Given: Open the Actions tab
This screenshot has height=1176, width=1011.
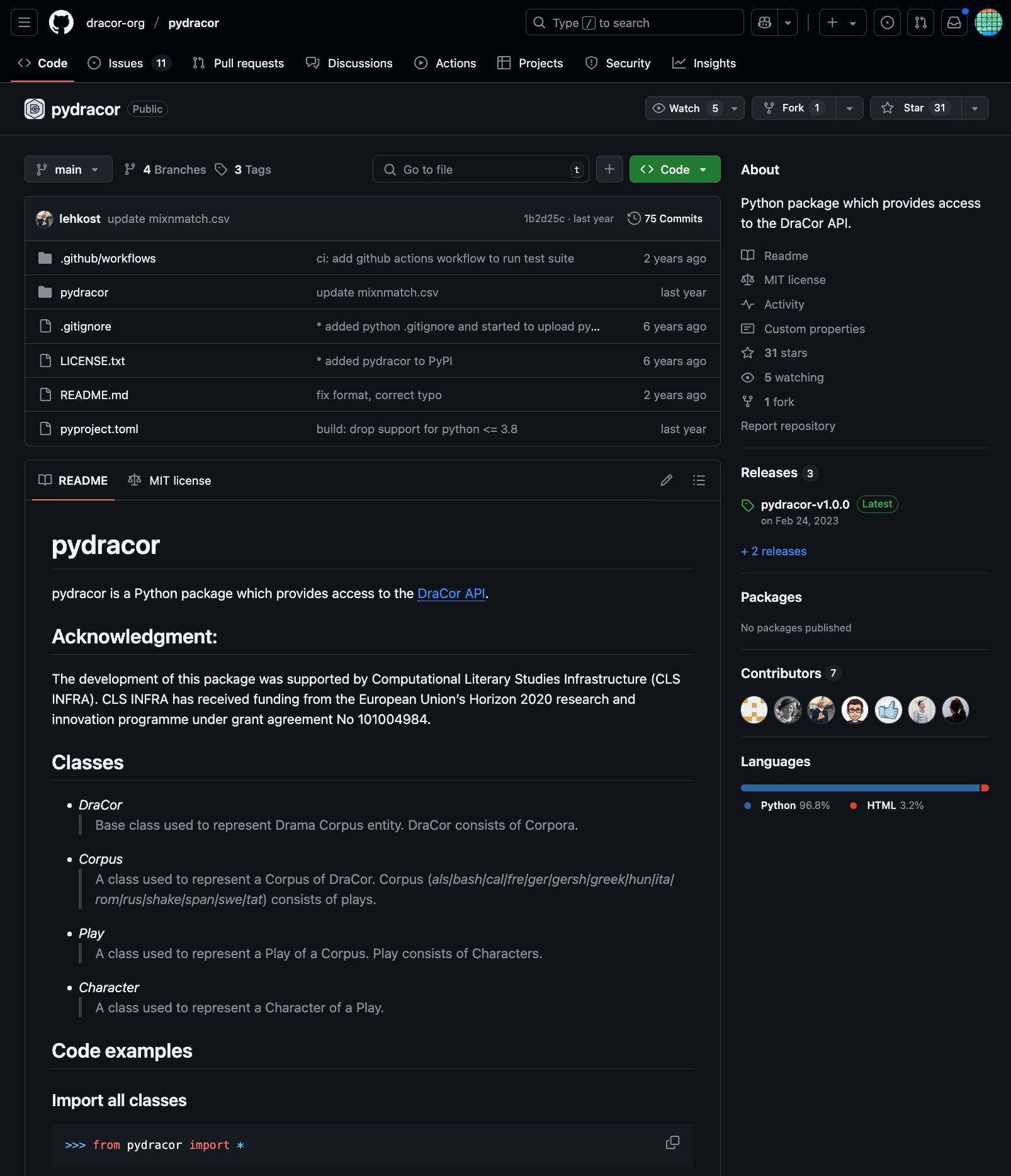Looking at the screenshot, I should point(446,63).
